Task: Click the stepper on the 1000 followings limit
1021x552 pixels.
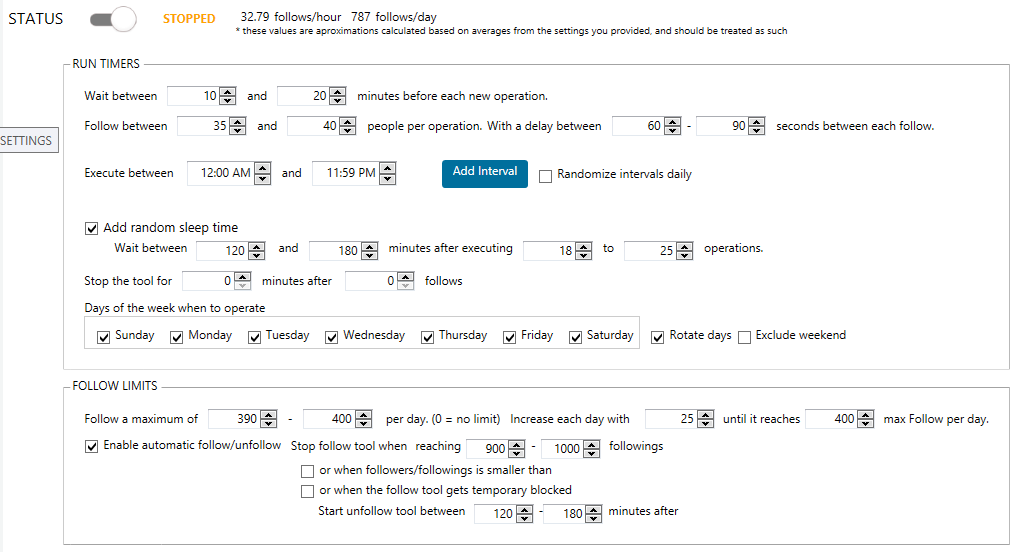Action: (591, 448)
